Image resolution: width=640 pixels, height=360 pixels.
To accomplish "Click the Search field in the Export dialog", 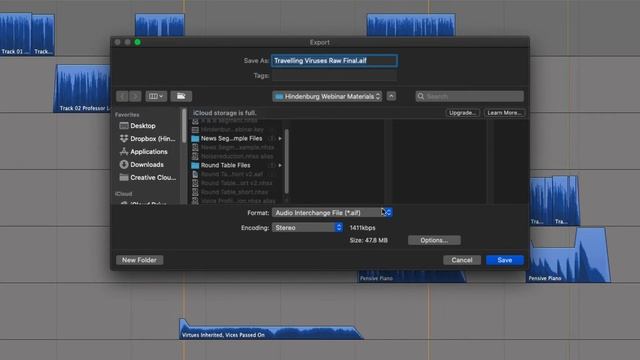I will [469, 96].
